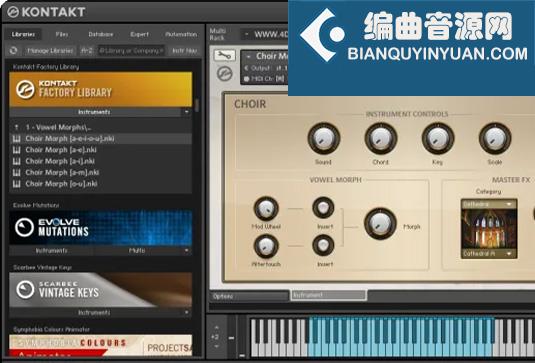Click the Symphobia Colours banner
Screen dimensions: 535x363
click(x=101, y=345)
